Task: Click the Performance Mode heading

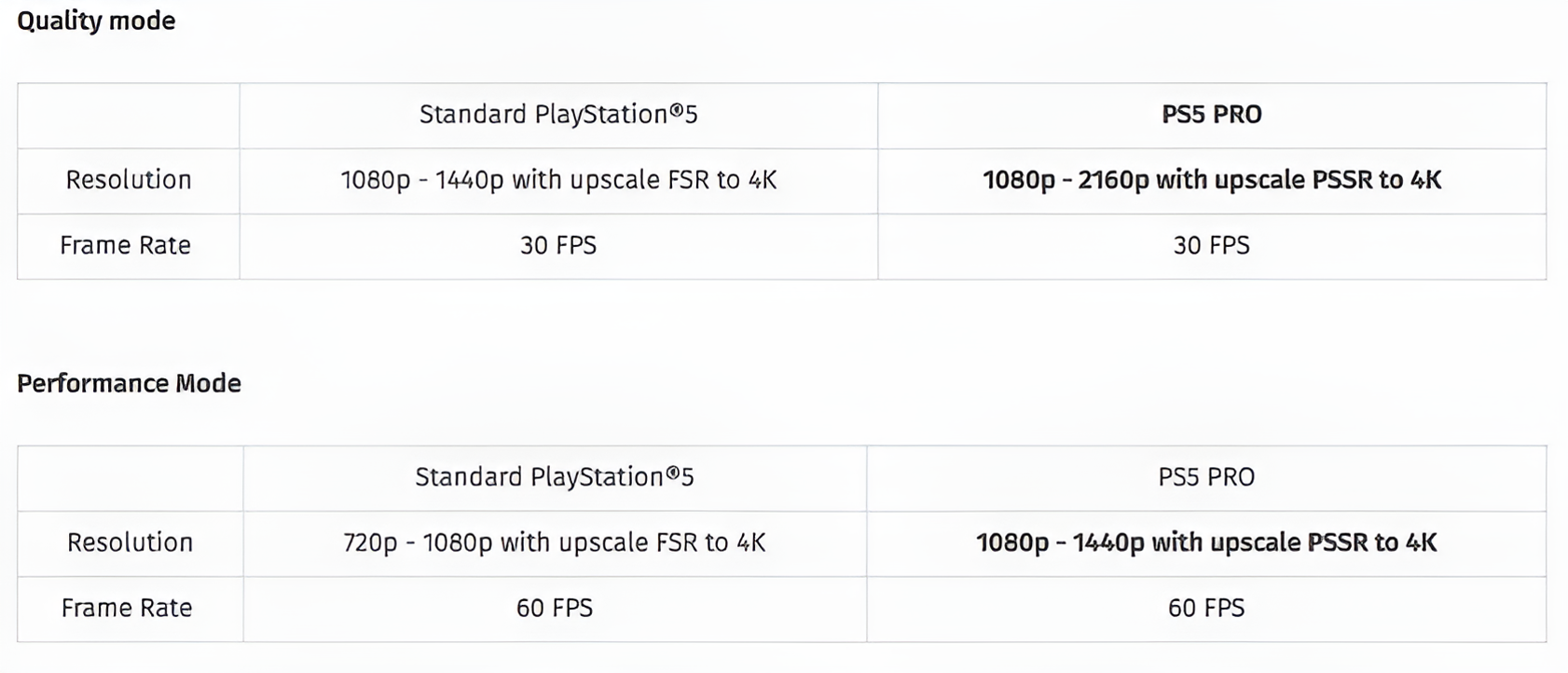Action: (129, 383)
